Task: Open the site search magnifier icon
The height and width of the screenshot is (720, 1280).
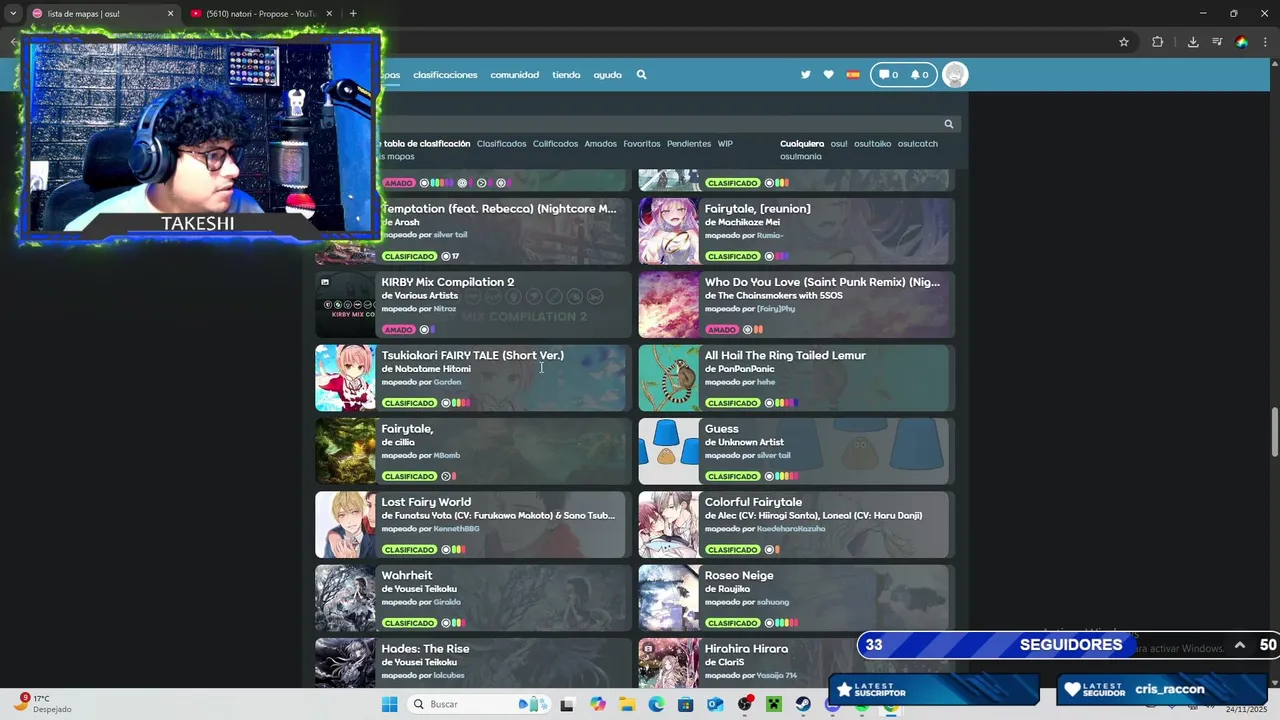Action: 641,75
